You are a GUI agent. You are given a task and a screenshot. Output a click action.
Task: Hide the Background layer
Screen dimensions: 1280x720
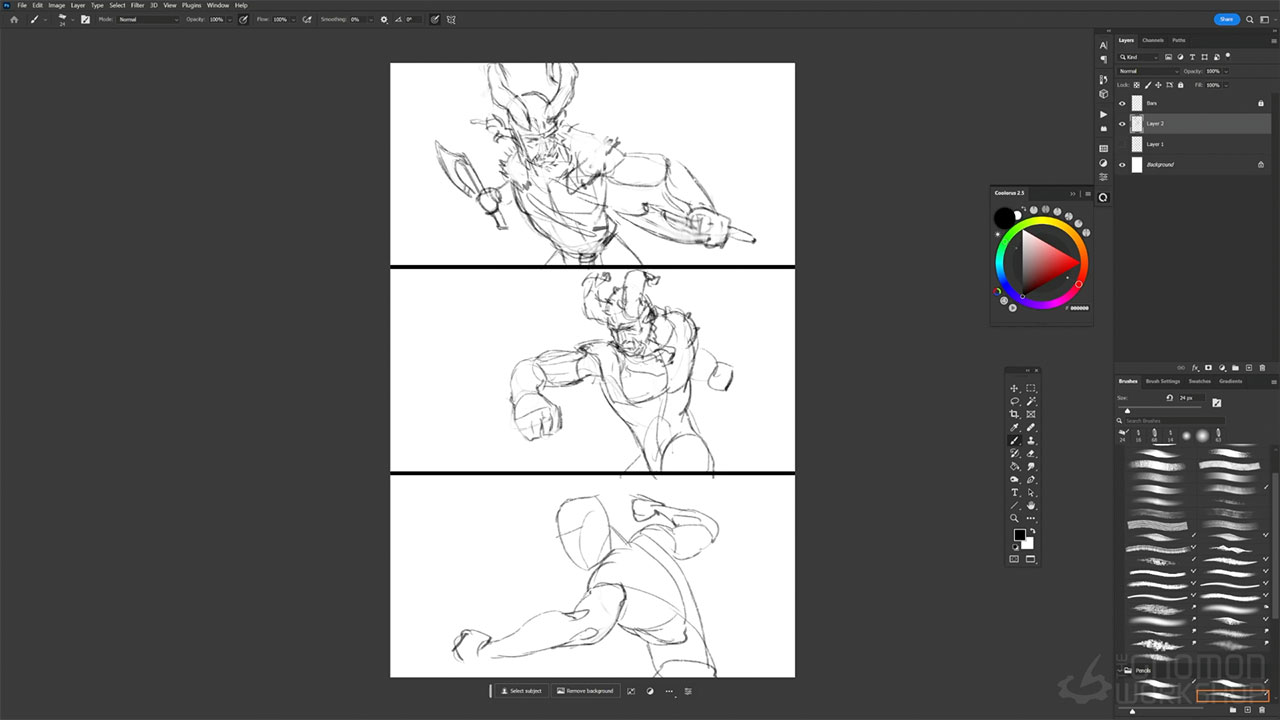pos(1122,165)
